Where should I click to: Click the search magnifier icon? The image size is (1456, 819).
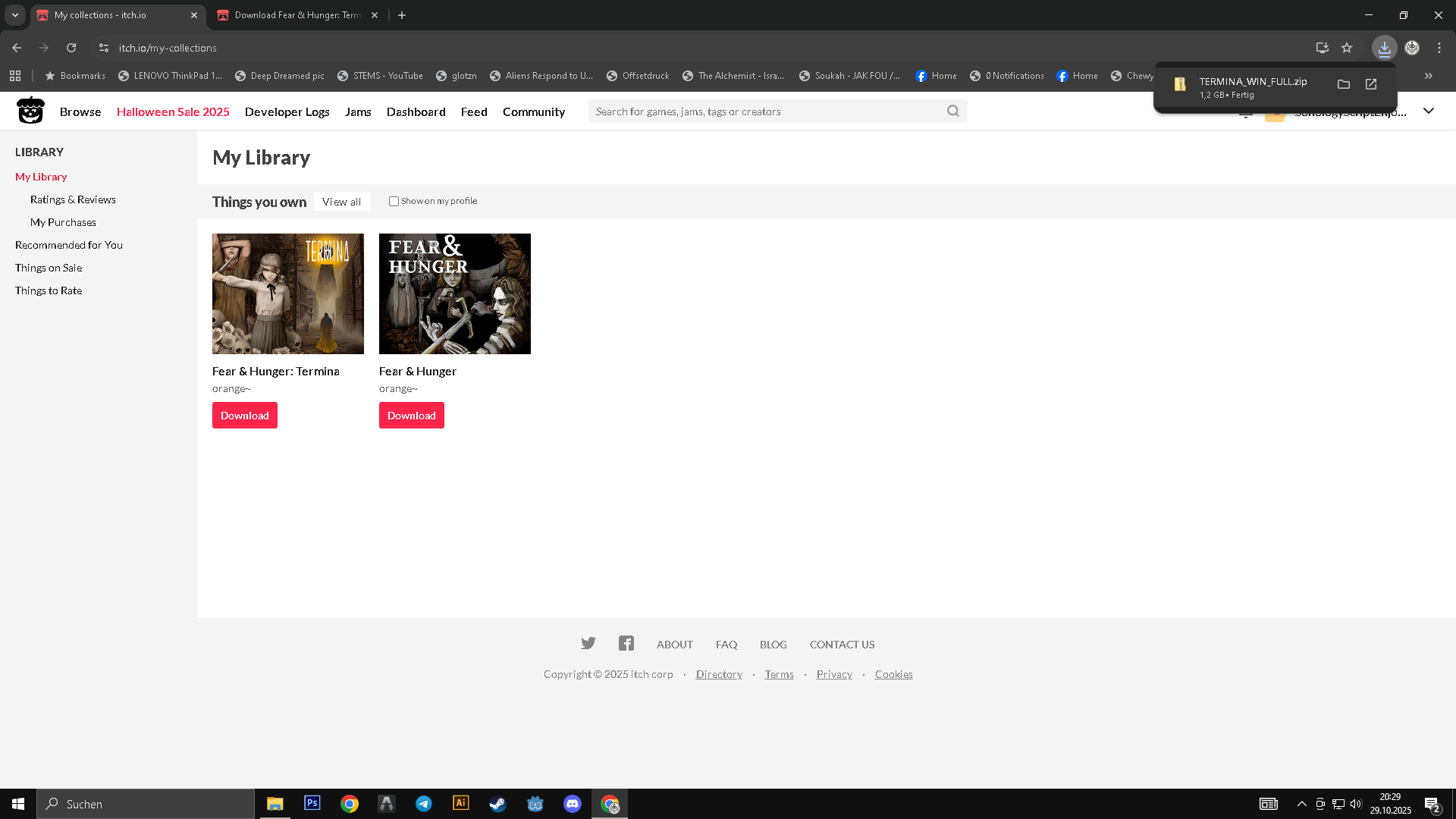[x=953, y=111]
